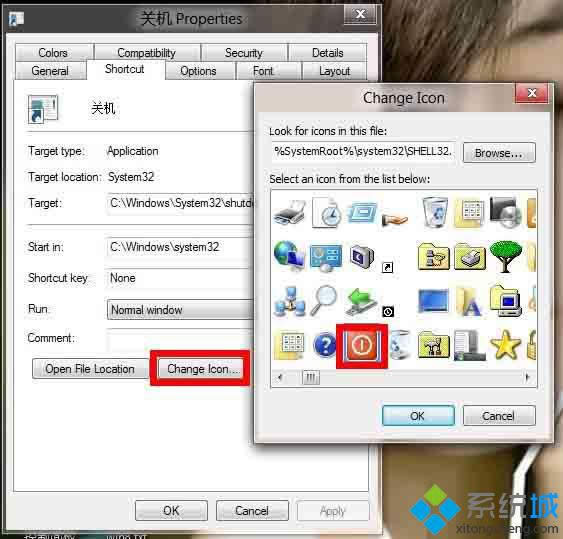This screenshot has width=563, height=539.
Task: Choose the yellow star favorites icon
Action: pyautogui.click(x=505, y=345)
